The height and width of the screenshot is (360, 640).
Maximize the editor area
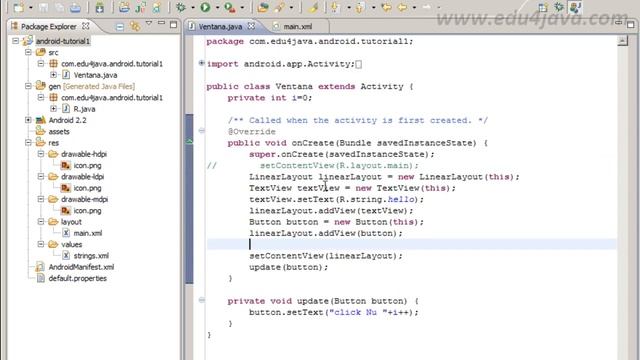coord(631,24)
